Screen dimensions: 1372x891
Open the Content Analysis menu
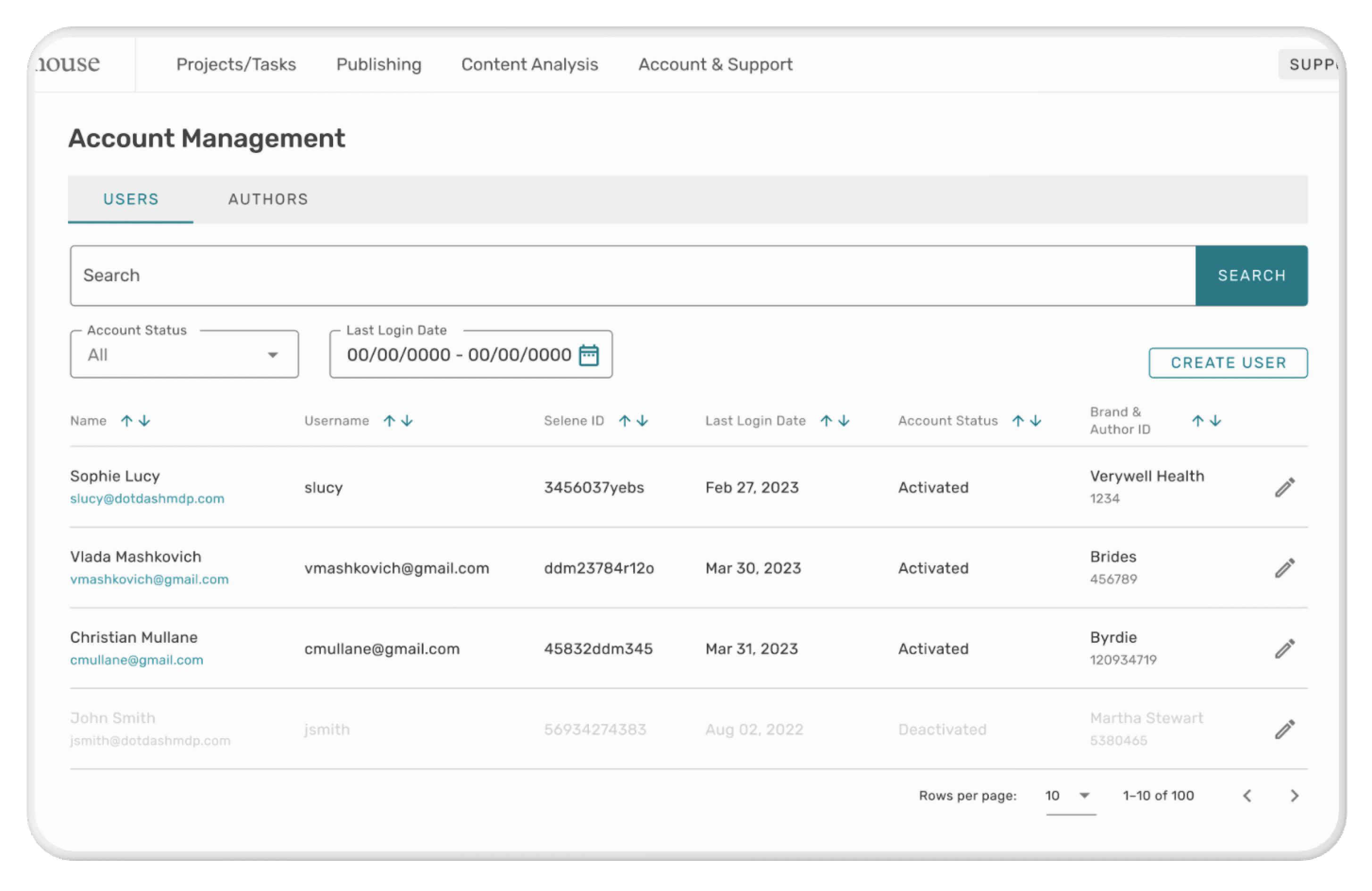[x=529, y=65]
